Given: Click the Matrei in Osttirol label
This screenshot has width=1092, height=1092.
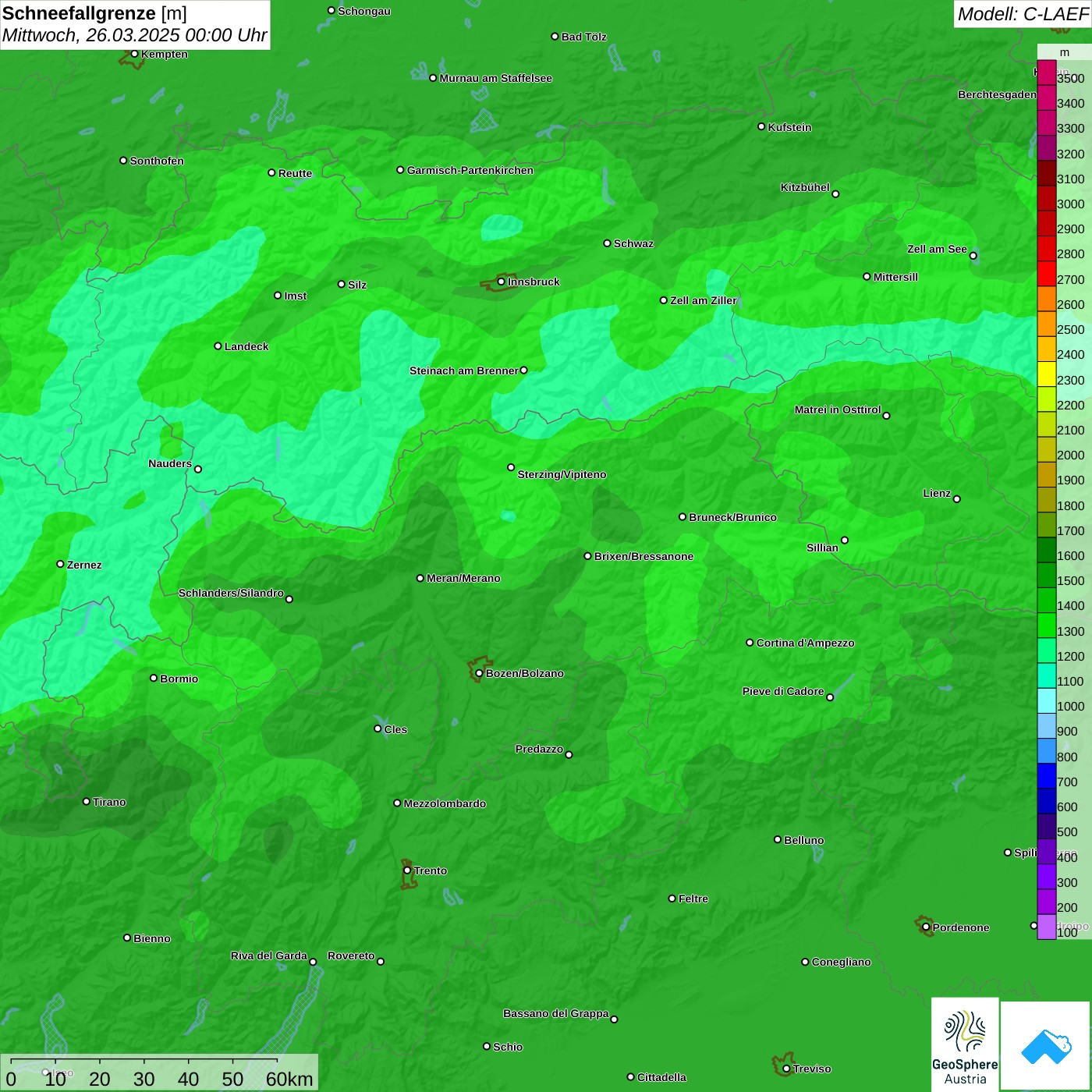Looking at the screenshot, I should tap(837, 409).
